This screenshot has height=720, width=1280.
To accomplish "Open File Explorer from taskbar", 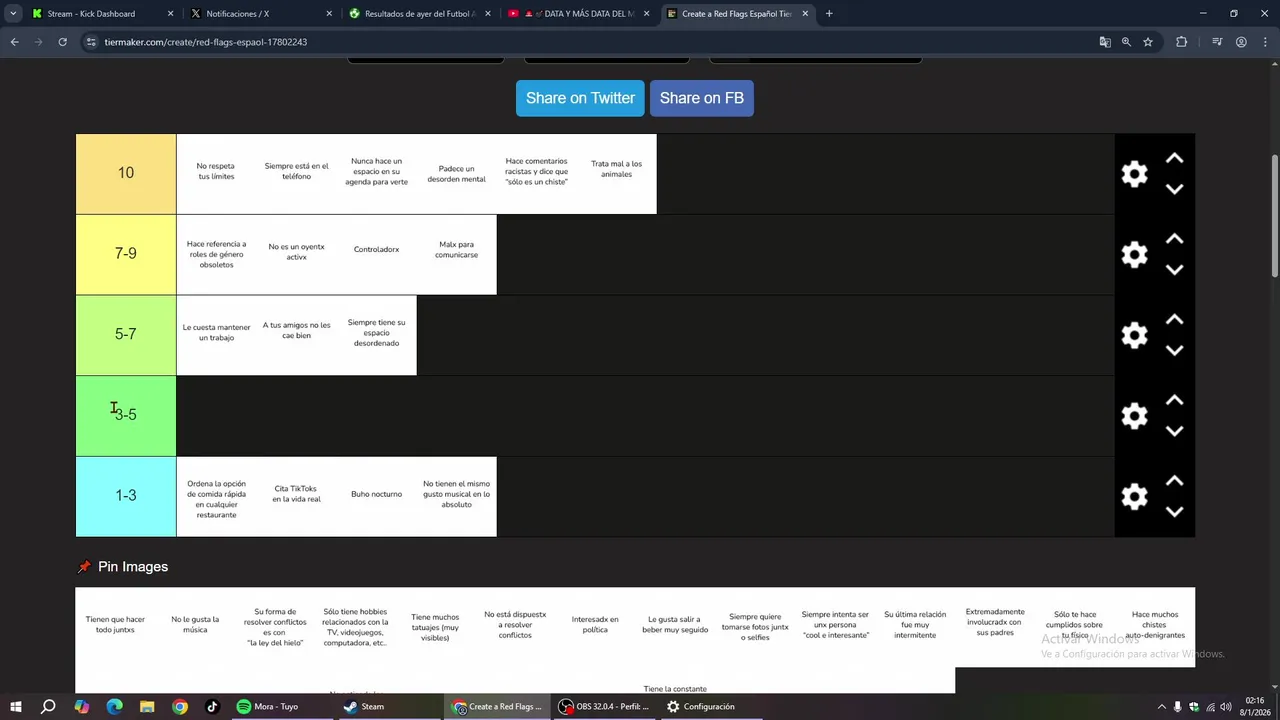I will [x=147, y=707].
